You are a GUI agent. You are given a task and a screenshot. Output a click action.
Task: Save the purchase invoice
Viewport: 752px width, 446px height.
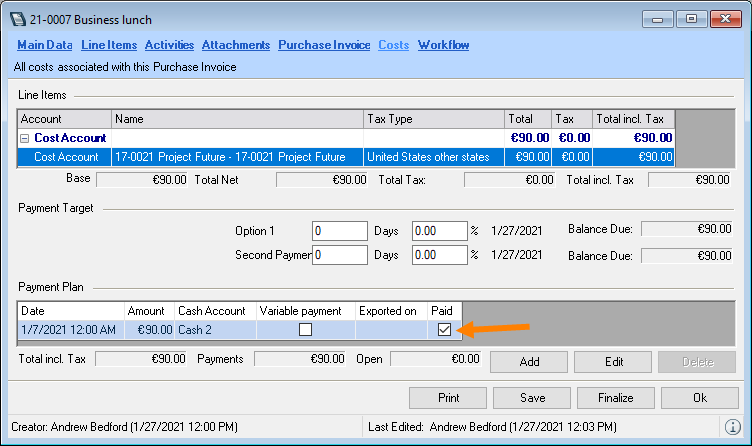[533, 397]
